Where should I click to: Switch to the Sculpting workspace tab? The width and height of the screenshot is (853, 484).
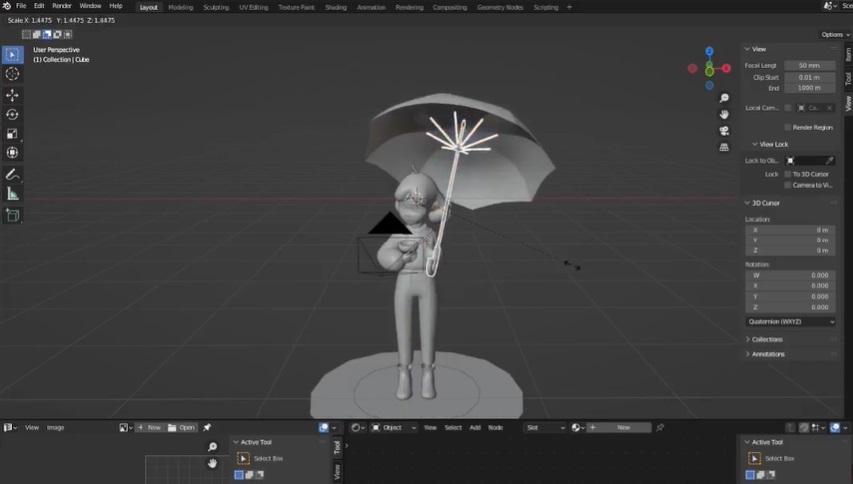216,7
